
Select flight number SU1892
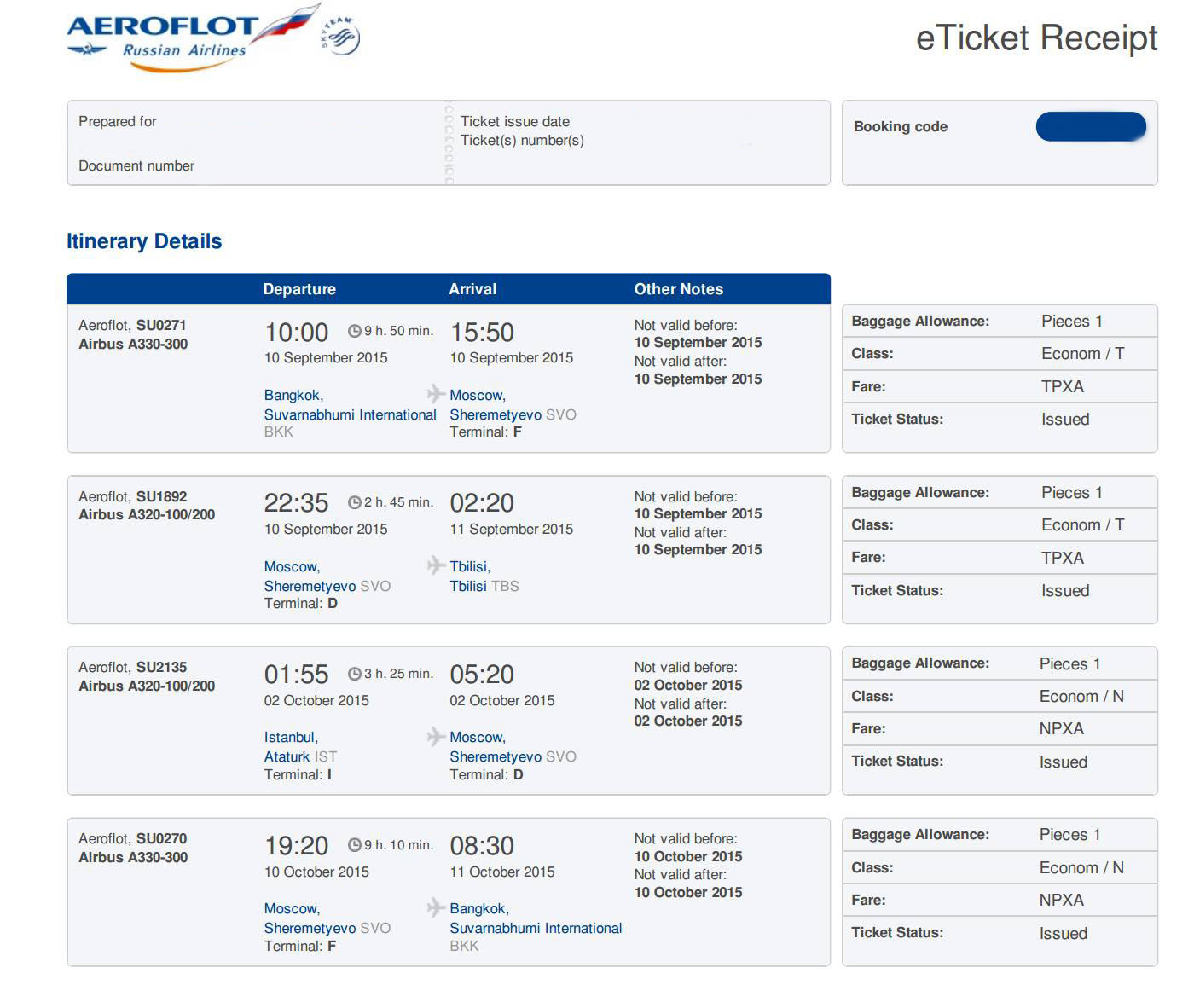click(x=161, y=496)
